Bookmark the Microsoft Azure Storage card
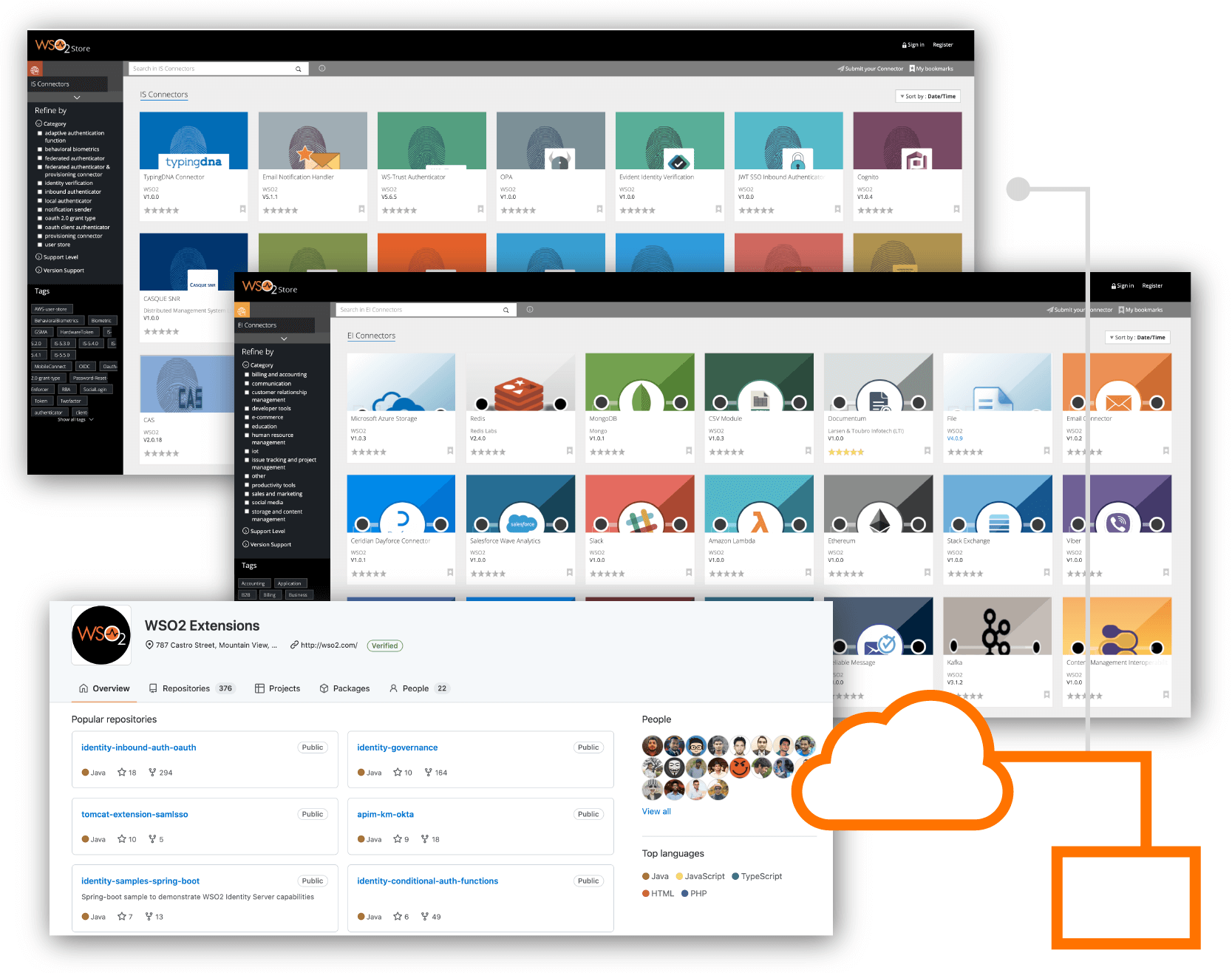The width and height of the screenshot is (1232, 973). (450, 450)
